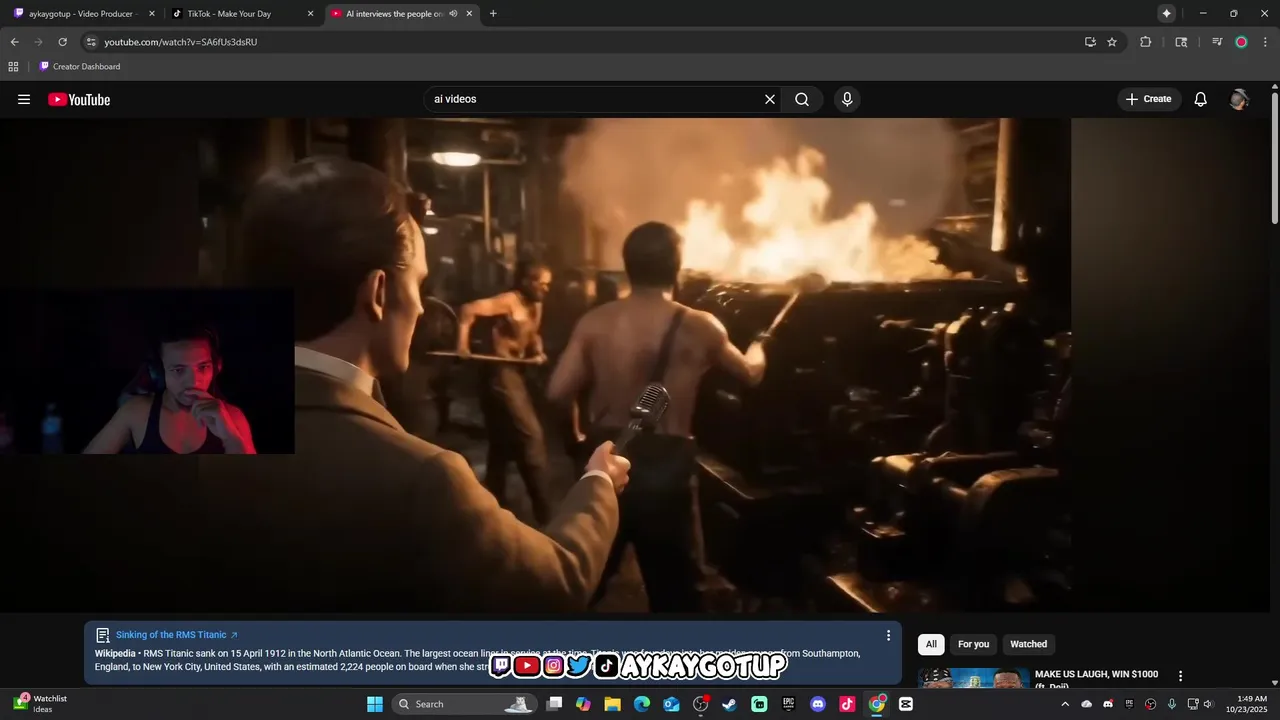Open the Windows Start menu
The width and height of the screenshot is (1280, 720).
coord(375,704)
